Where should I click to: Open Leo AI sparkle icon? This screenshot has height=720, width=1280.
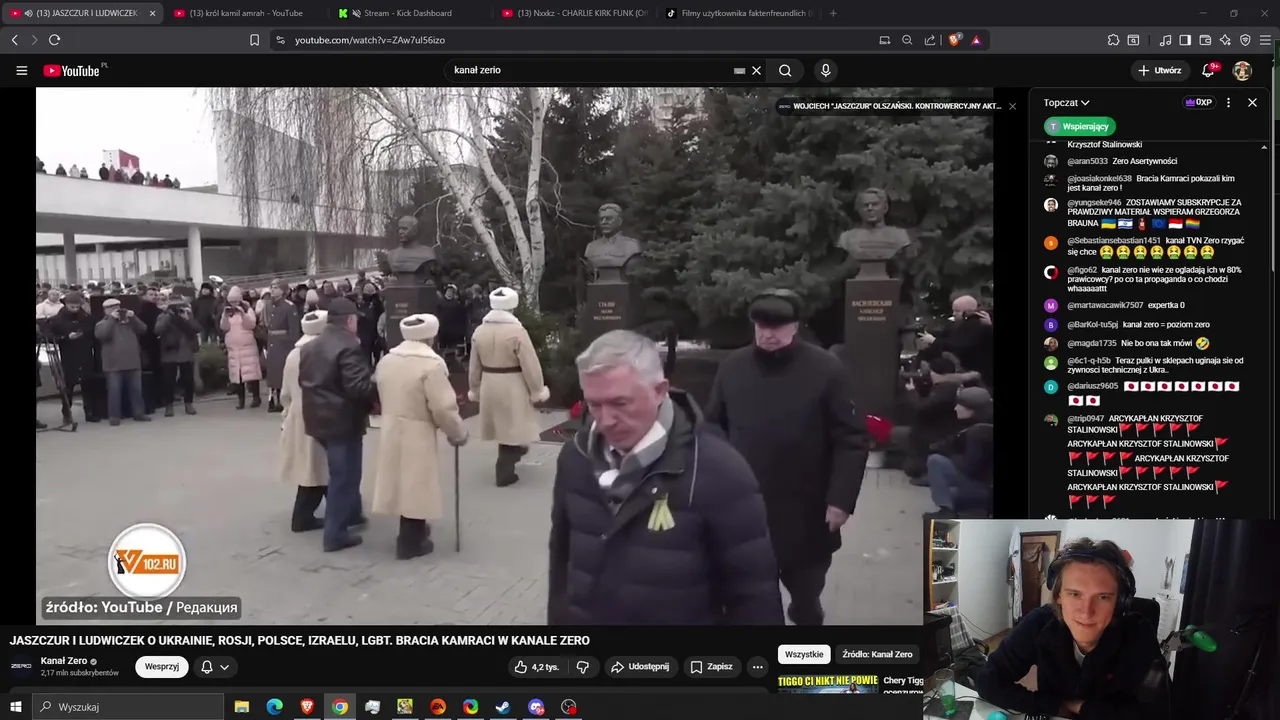tap(1225, 40)
